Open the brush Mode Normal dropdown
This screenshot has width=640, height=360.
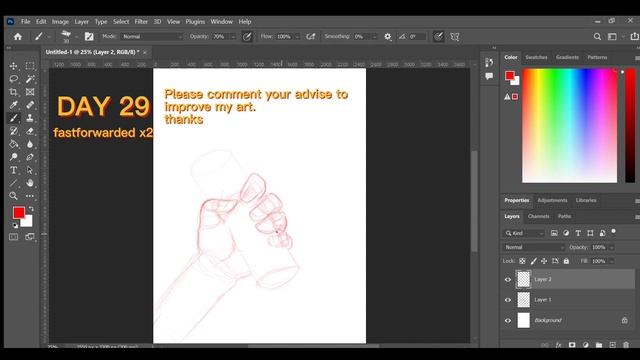point(151,37)
